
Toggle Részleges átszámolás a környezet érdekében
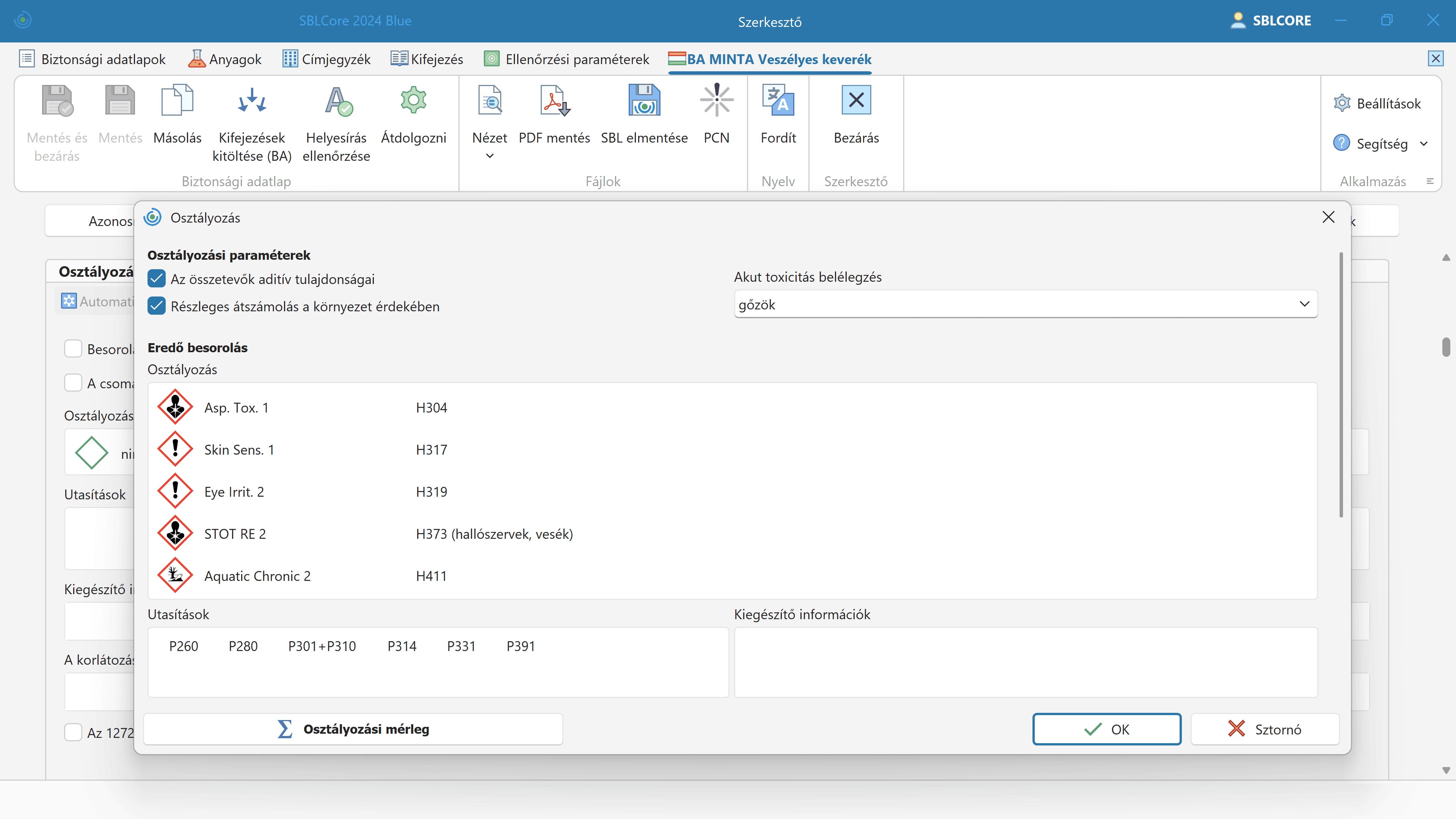(157, 306)
